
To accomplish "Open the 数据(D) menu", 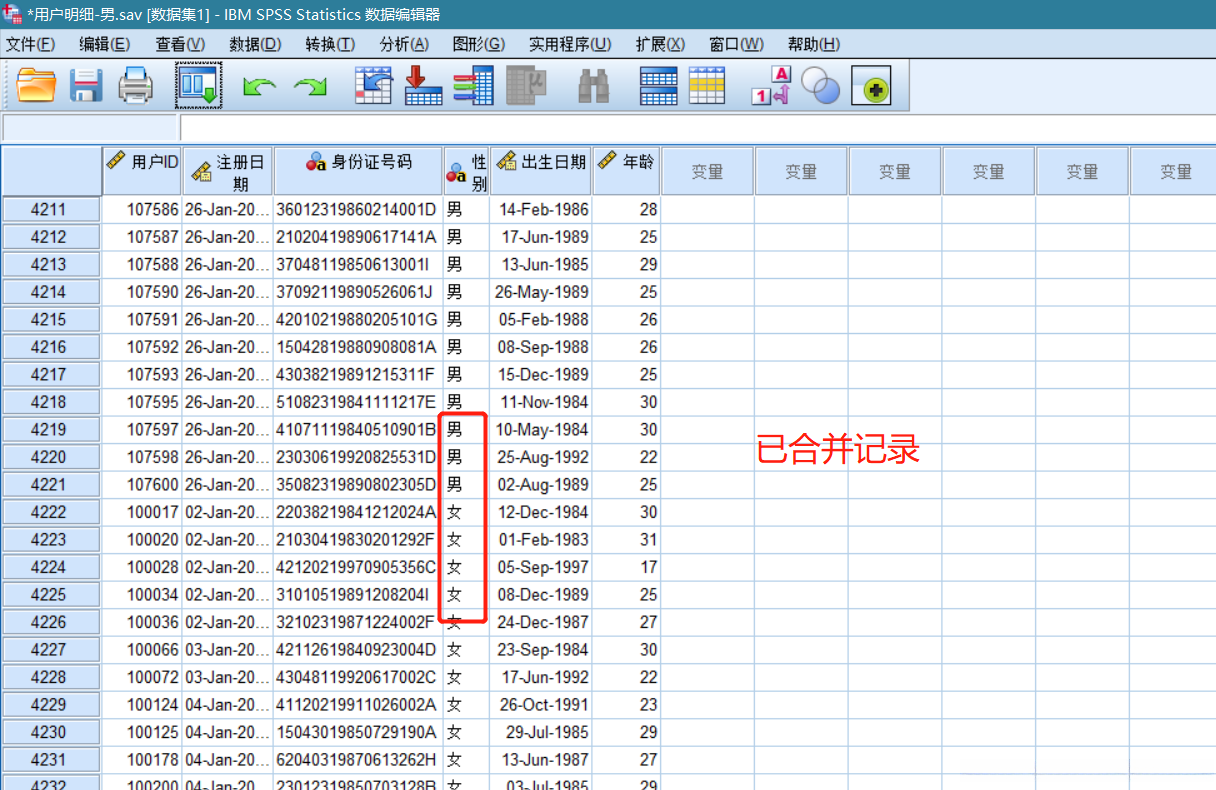I will 255,44.
